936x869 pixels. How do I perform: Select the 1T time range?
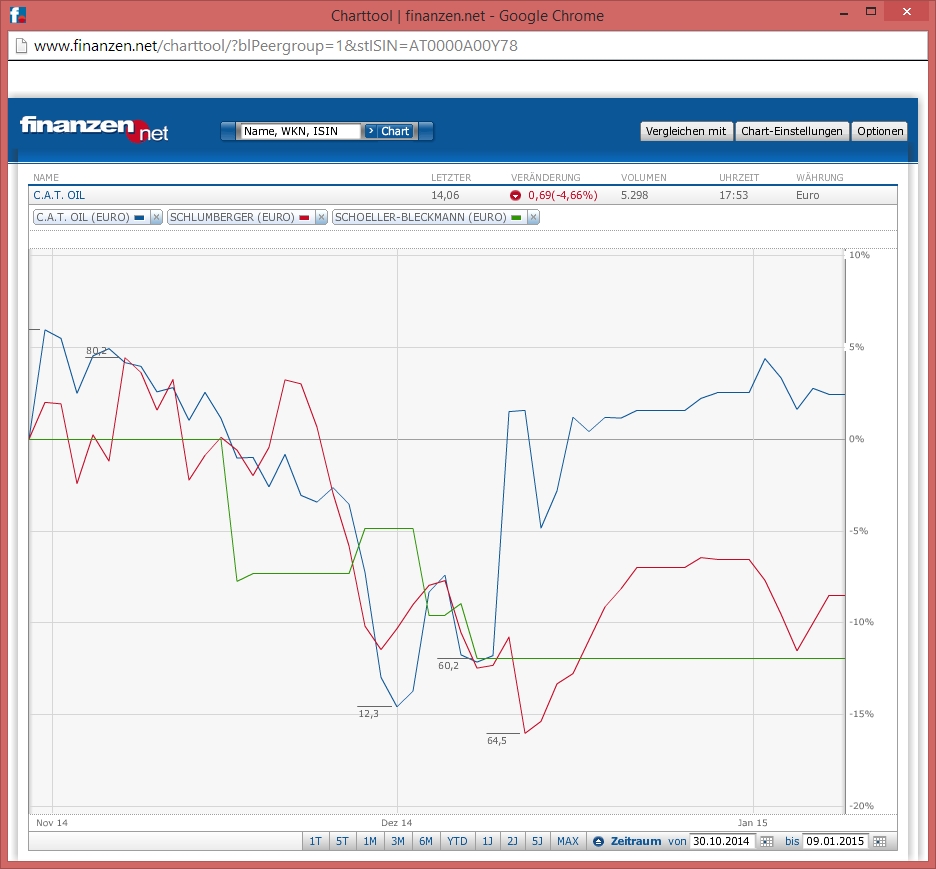pyautogui.click(x=315, y=841)
